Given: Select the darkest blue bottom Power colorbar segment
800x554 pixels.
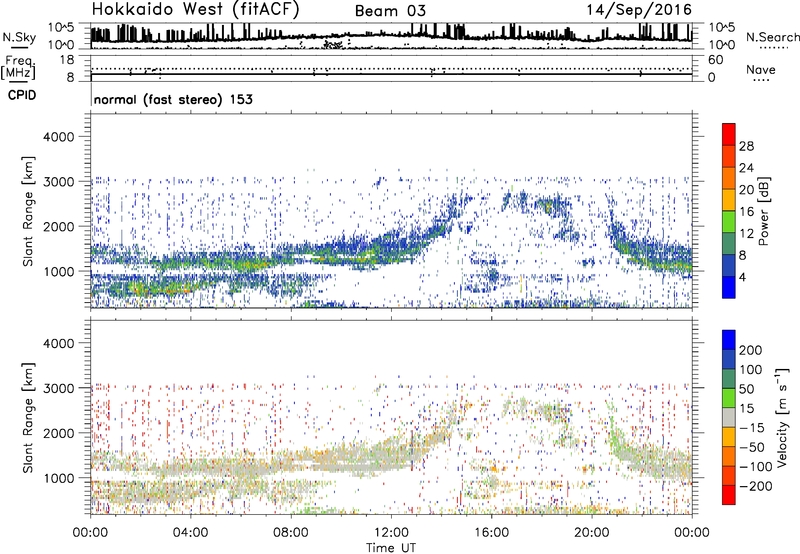Looking at the screenshot, I should pos(729,287).
